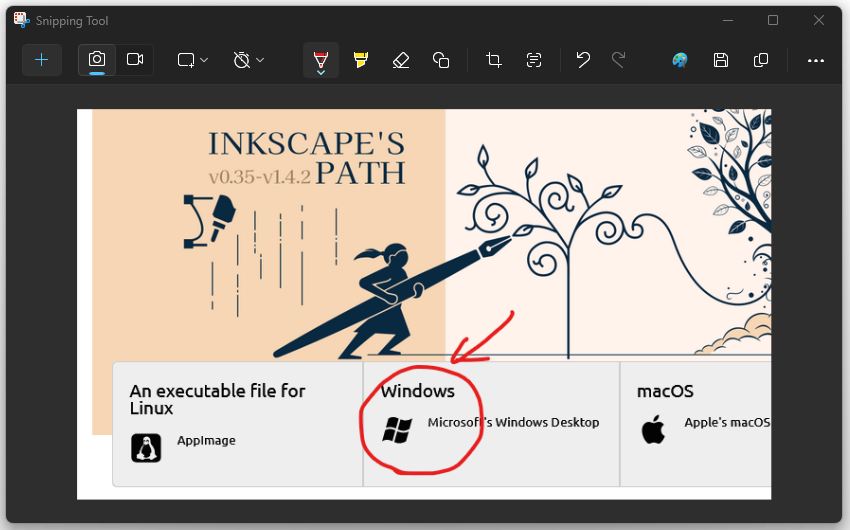Click the Apple's macOS text
The image size is (850, 530).
click(x=727, y=422)
